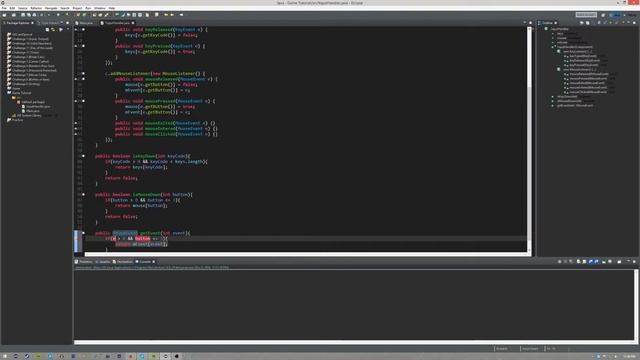The image size is (640, 360).
Task: Collapse the getEvent method fold marker
Action: [x=83, y=233]
